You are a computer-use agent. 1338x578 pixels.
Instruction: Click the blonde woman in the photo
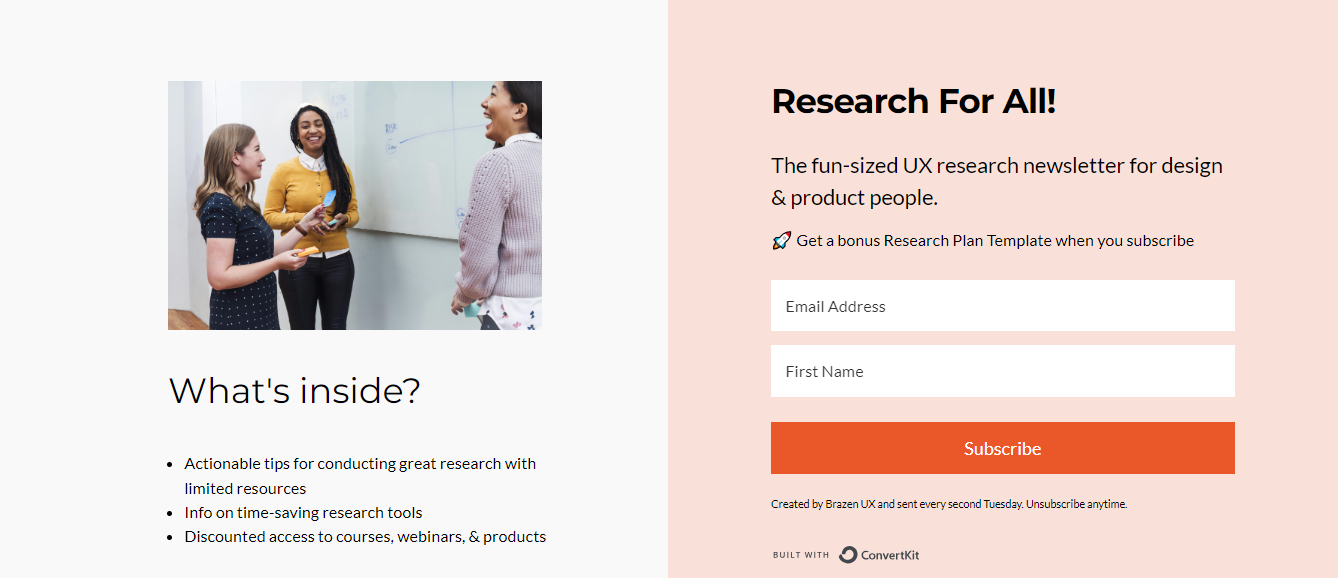pos(236,230)
